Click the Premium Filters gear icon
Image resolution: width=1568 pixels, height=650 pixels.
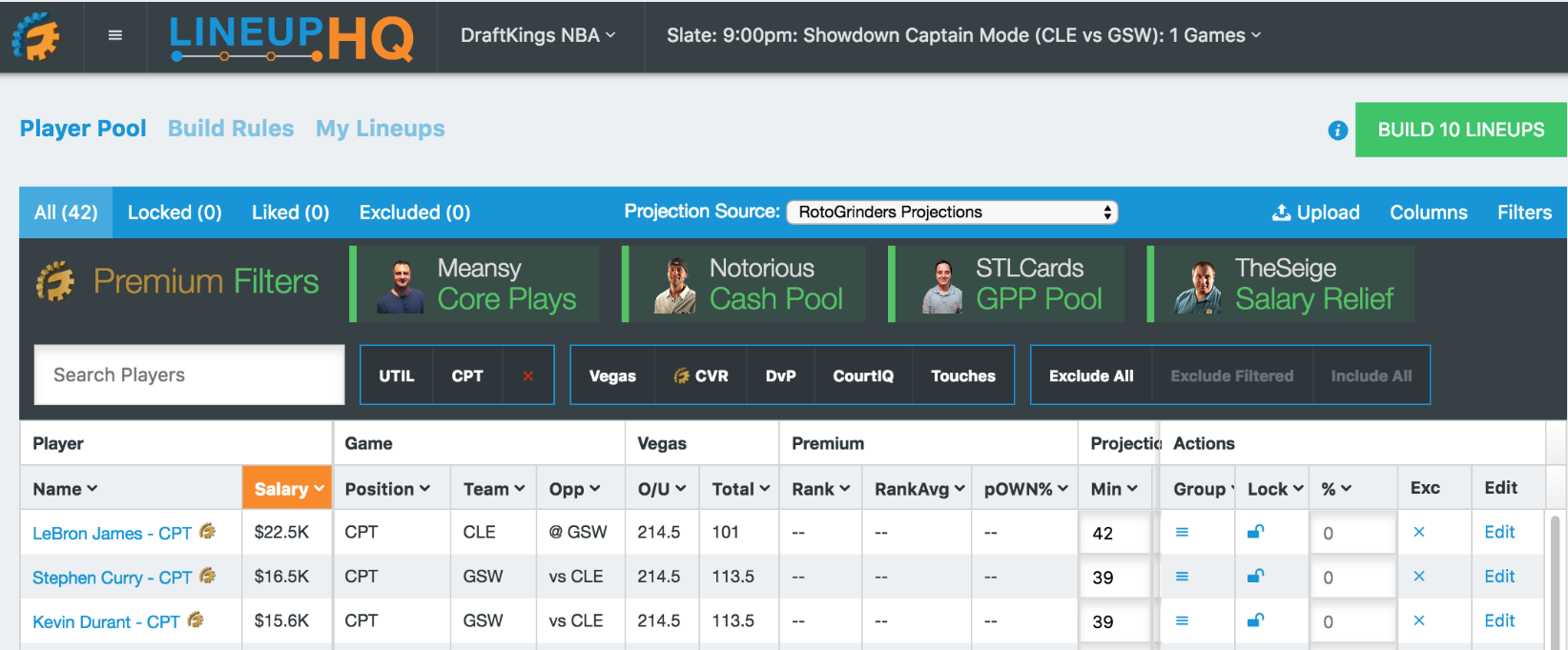click(x=55, y=282)
